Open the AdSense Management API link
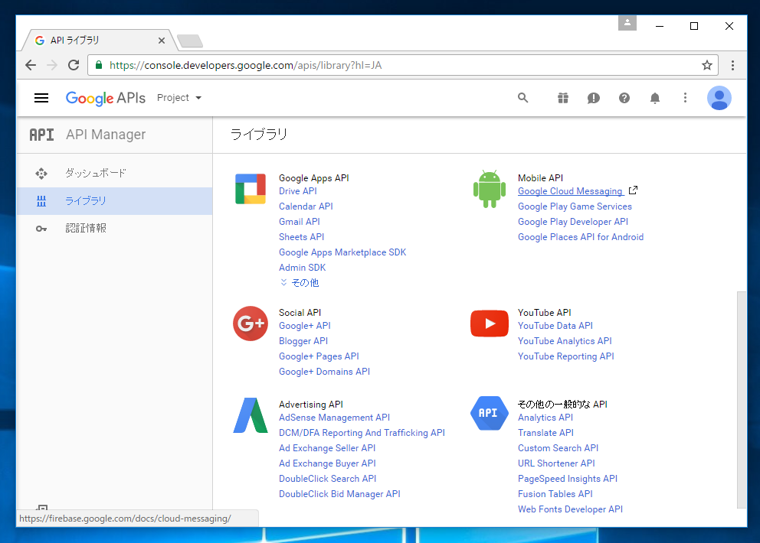760x543 pixels. click(334, 417)
